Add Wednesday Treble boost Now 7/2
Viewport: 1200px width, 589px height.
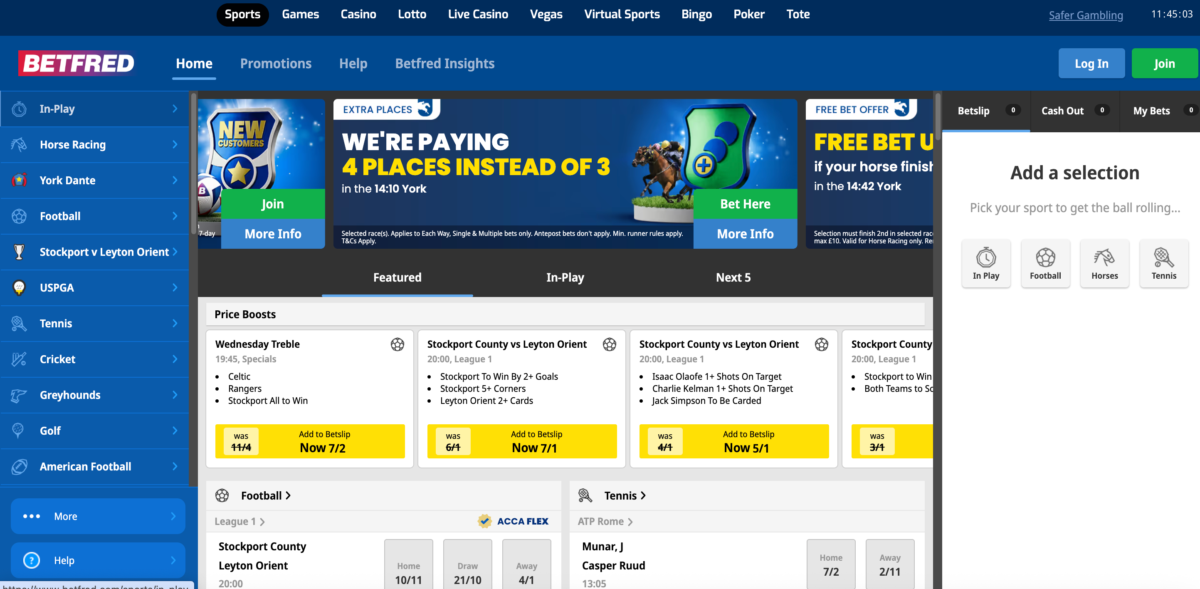[310, 441]
